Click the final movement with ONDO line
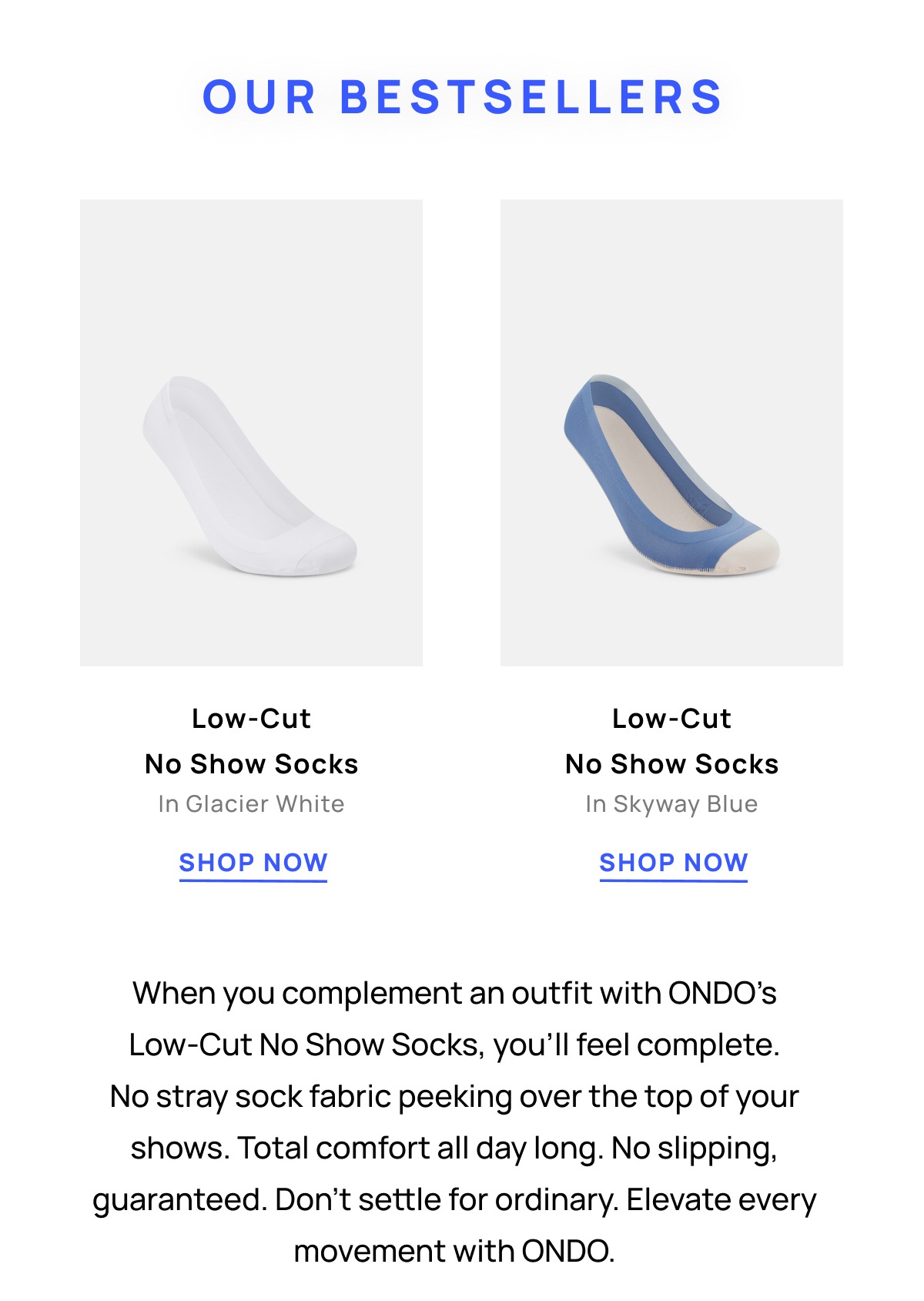The image size is (924, 1301). (x=454, y=1252)
